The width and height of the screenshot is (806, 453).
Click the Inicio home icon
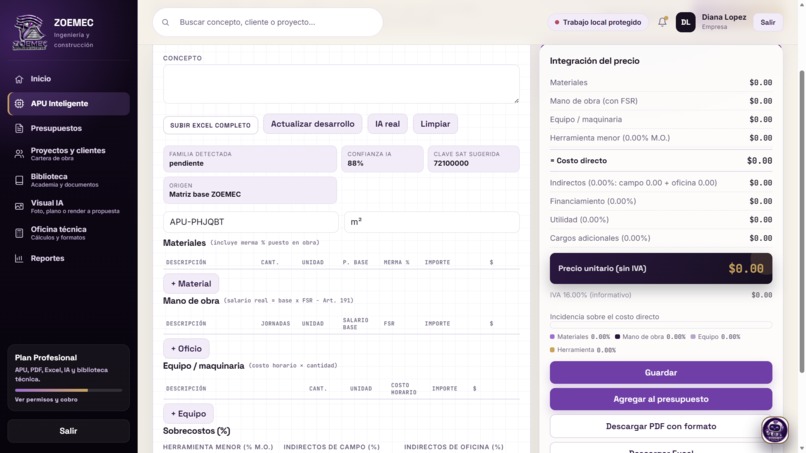tap(19, 79)
